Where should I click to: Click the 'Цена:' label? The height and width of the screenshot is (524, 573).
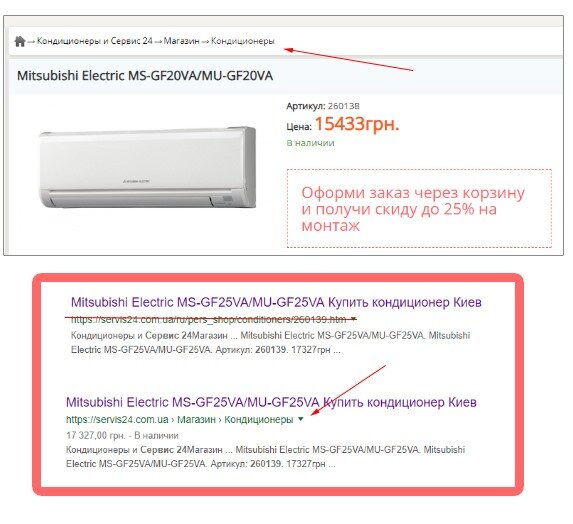pyautogui.click(x=299, y=127)
